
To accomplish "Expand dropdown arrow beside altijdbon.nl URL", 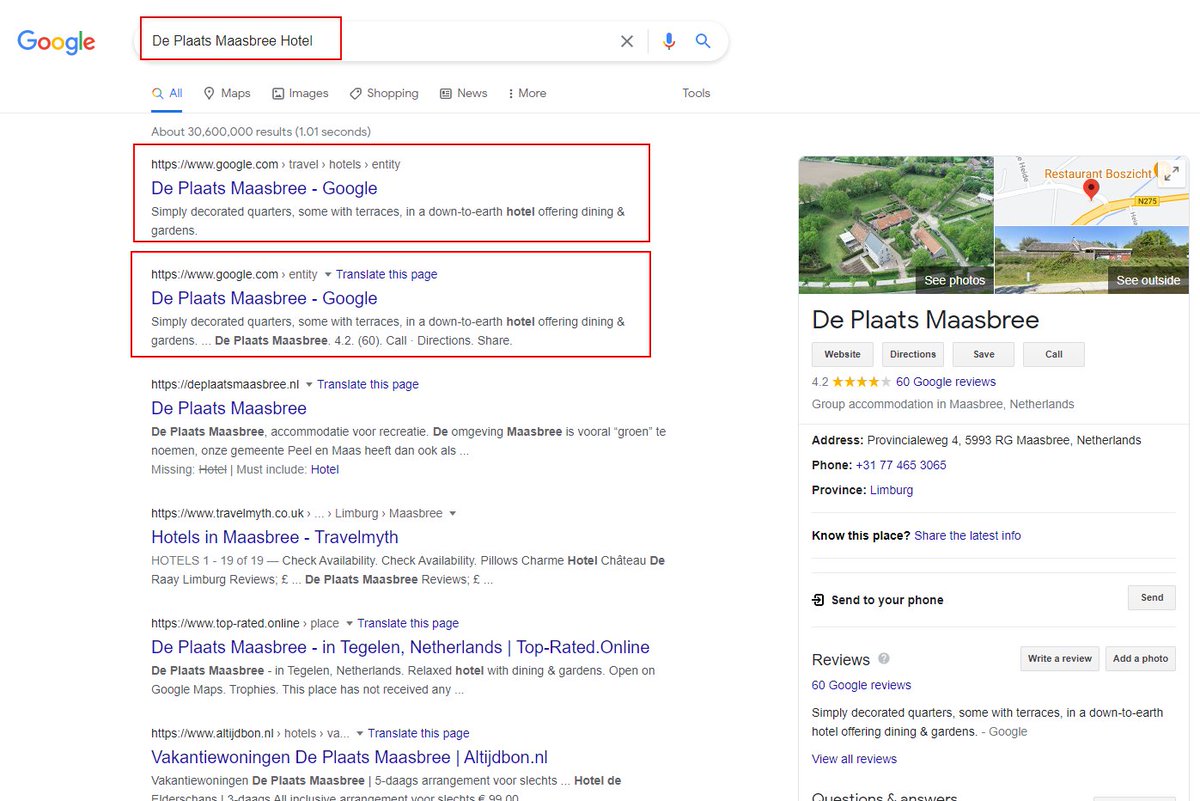I will tap(359, 733).
